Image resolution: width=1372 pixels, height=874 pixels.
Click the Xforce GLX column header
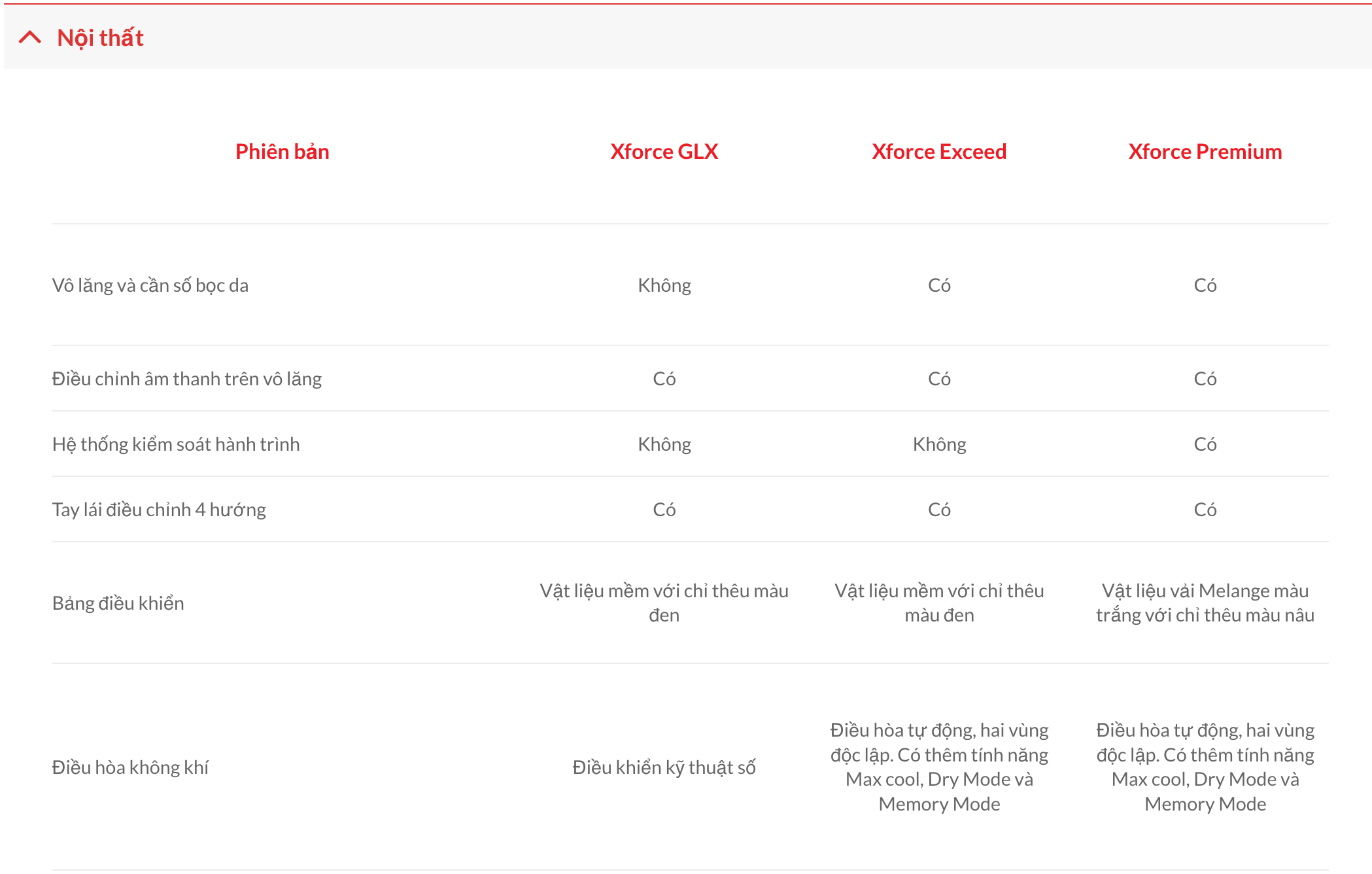[664, 152]
